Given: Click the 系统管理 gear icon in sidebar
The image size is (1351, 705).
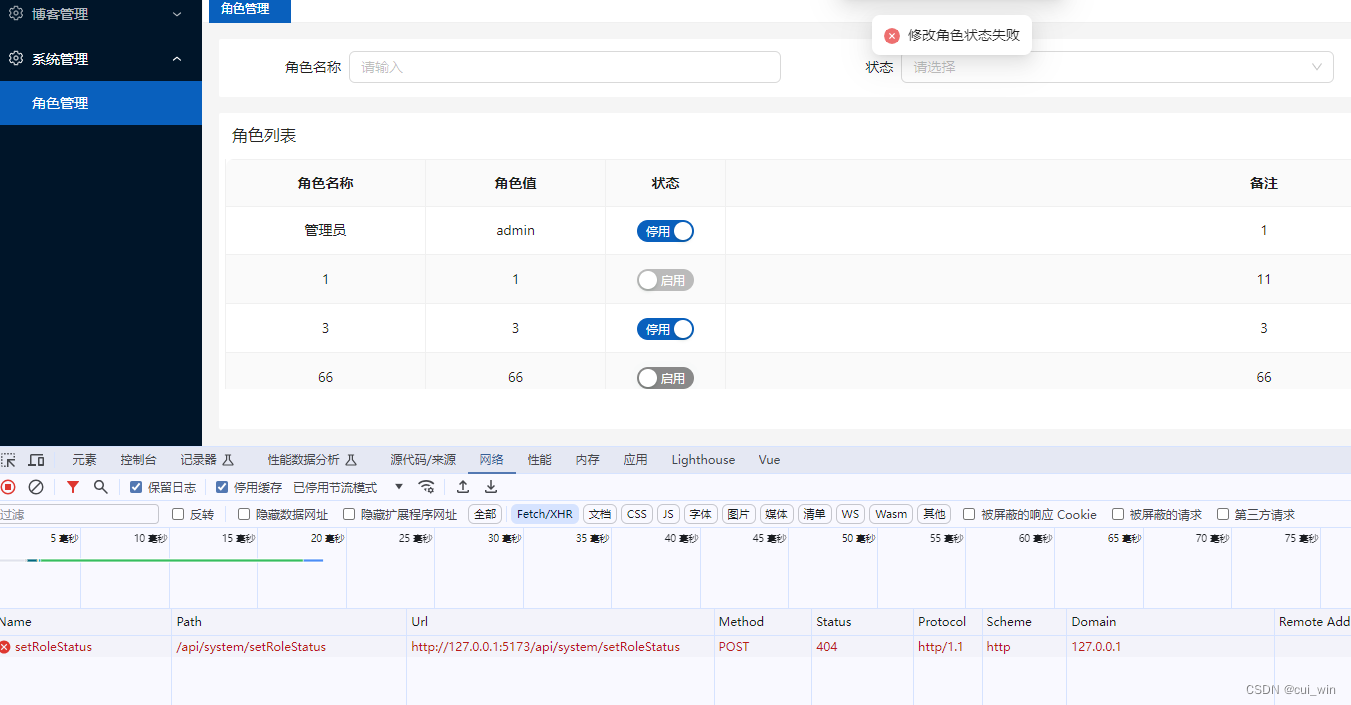Looking at the screenshot, I should tap(16, 58).
